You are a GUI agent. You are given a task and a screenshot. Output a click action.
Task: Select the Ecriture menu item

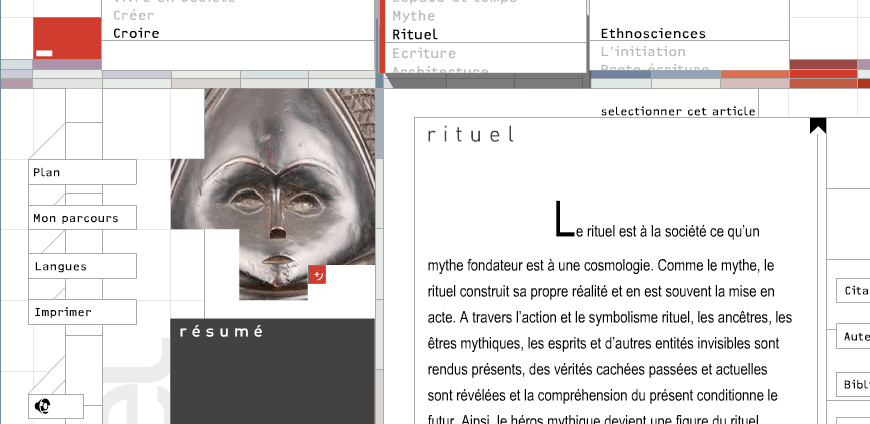[x=424, y=53]
